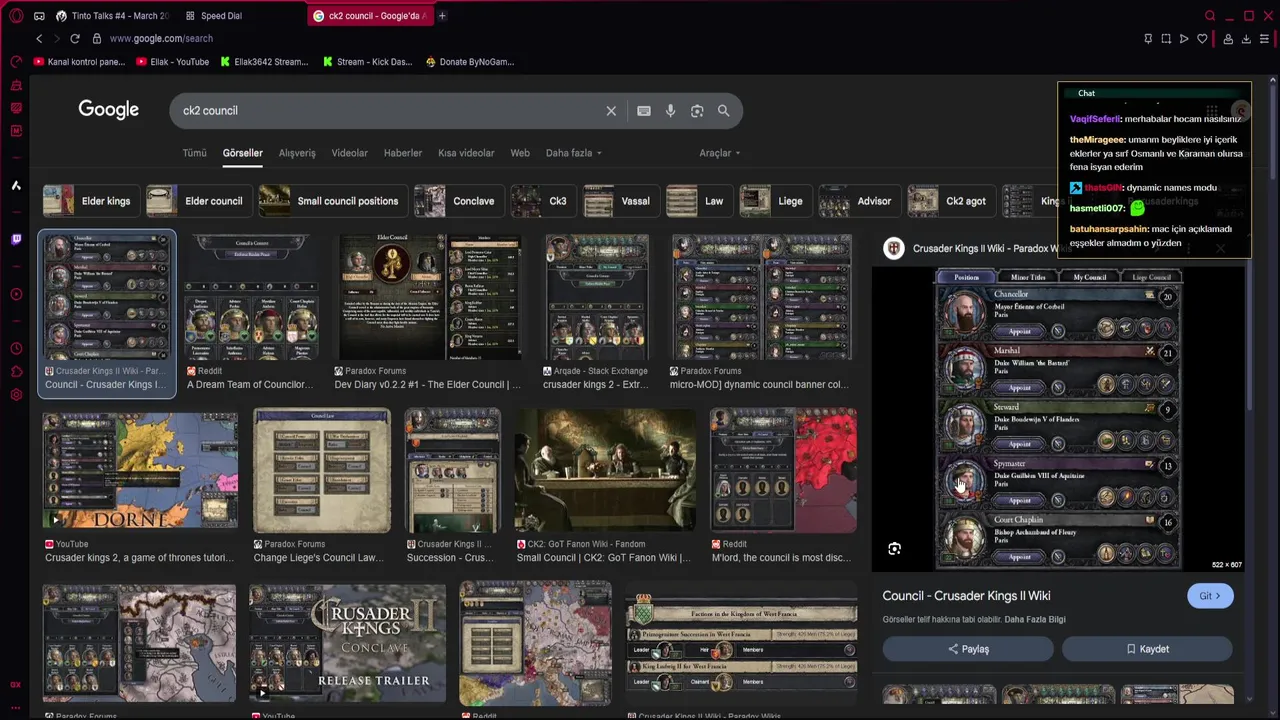Open History clock icon in sidebar
The image size is (1280, 720).
(x=16, y=349)
